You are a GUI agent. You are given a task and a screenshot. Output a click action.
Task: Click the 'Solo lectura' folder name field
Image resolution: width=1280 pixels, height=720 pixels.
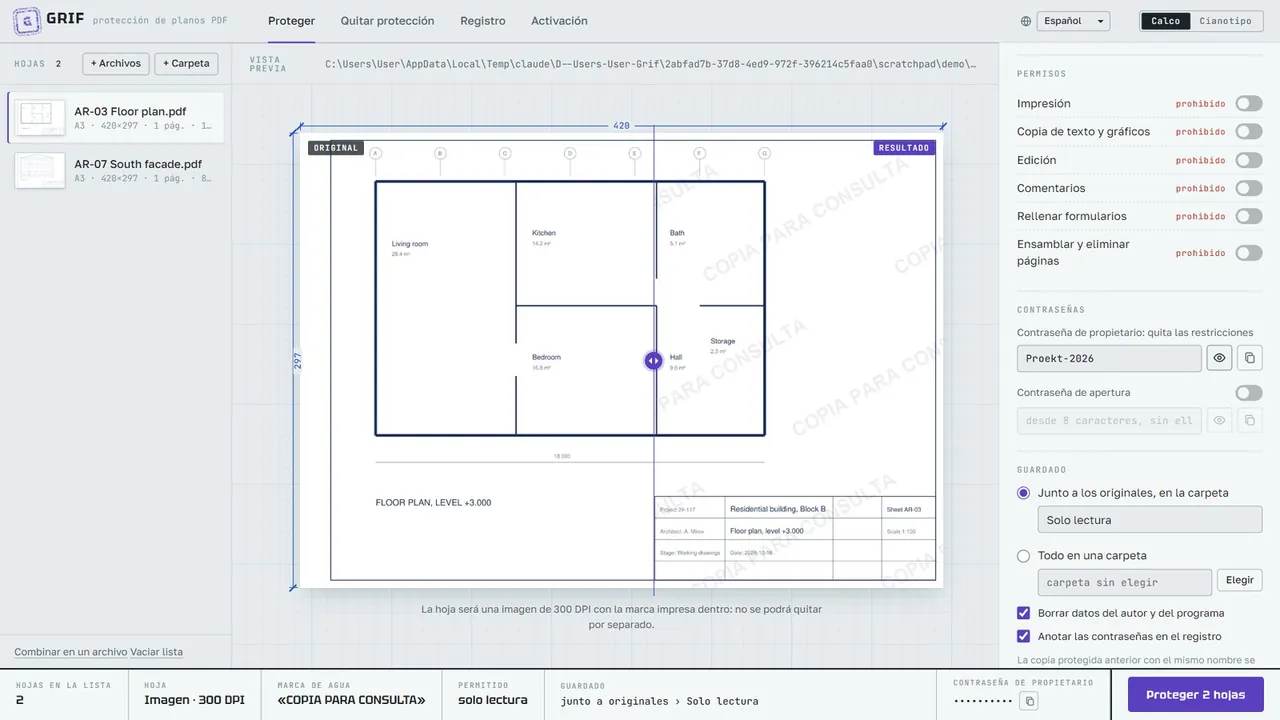(1150, 520)
